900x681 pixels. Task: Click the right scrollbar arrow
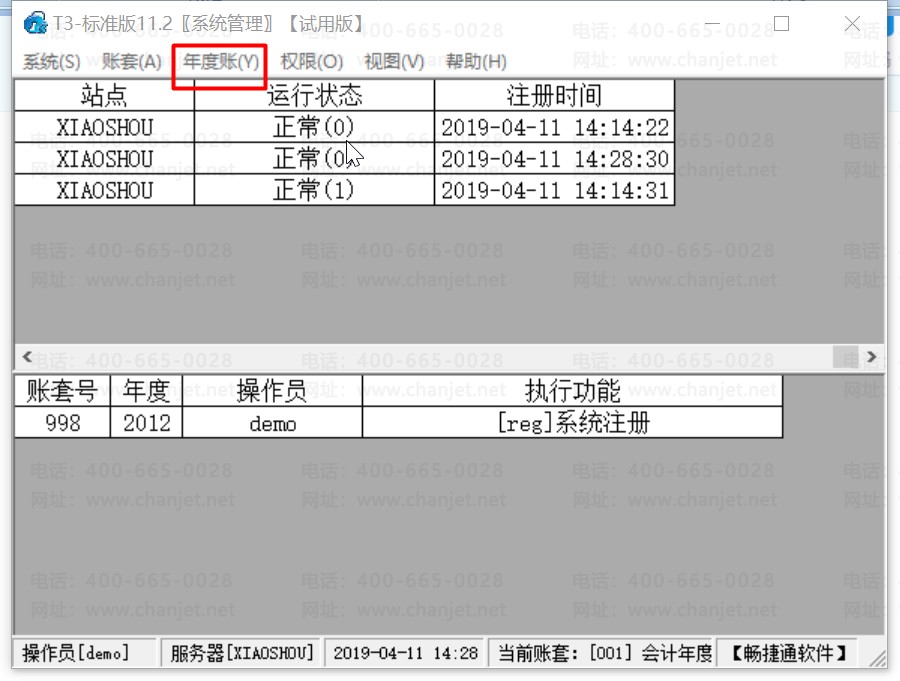871,357
